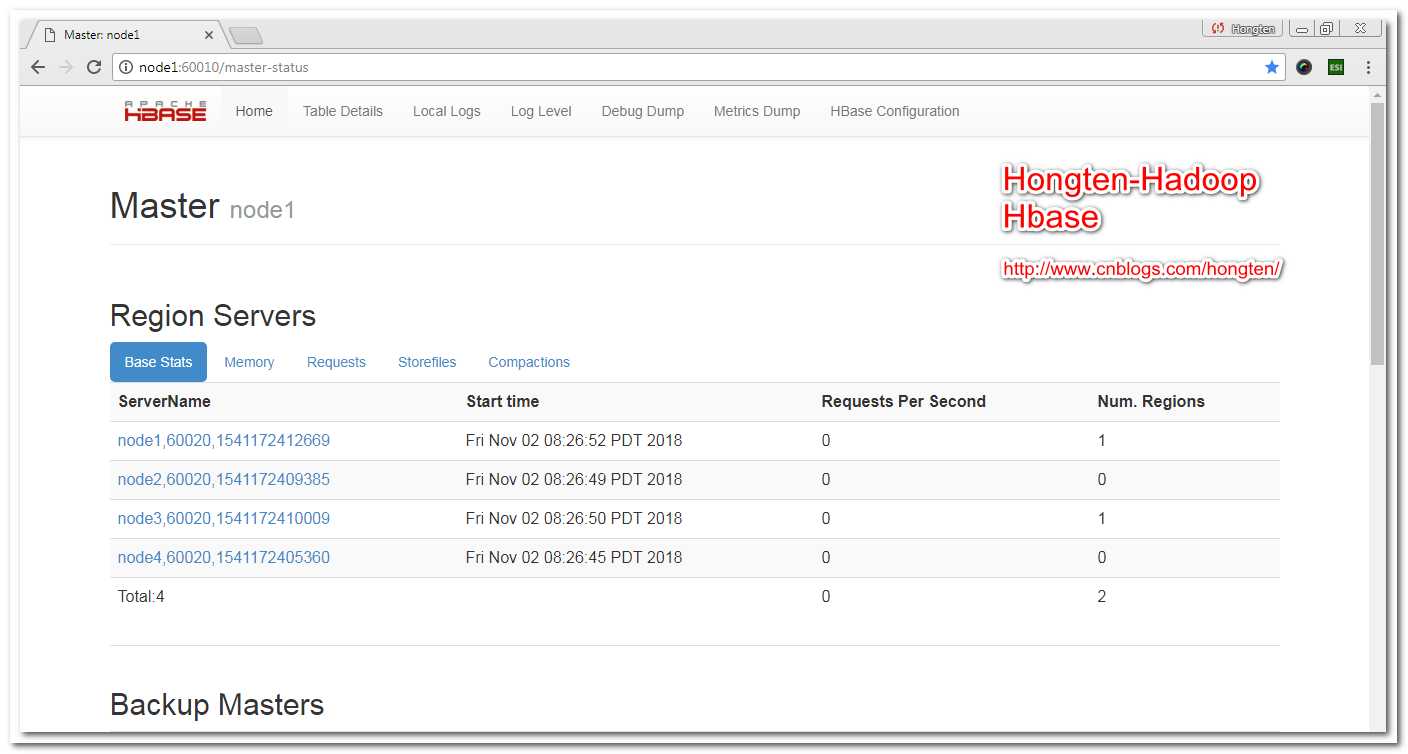Viewport: 1408px width, 754px height.
Task: Click the ServerName column header
Action: tap(164, 401)
